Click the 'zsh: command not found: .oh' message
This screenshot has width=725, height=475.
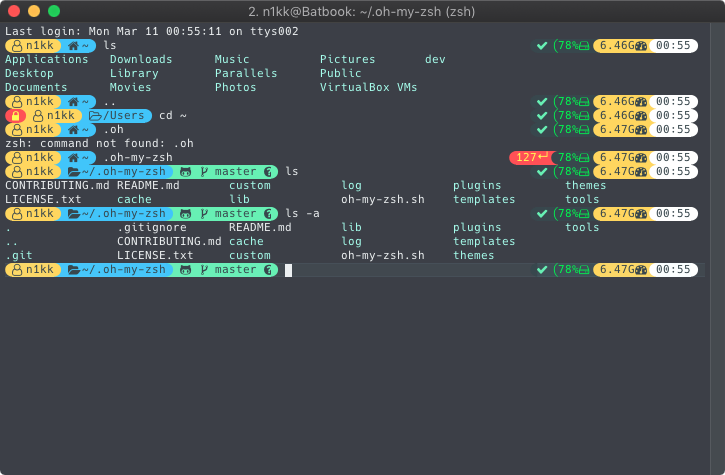(99, 143)
